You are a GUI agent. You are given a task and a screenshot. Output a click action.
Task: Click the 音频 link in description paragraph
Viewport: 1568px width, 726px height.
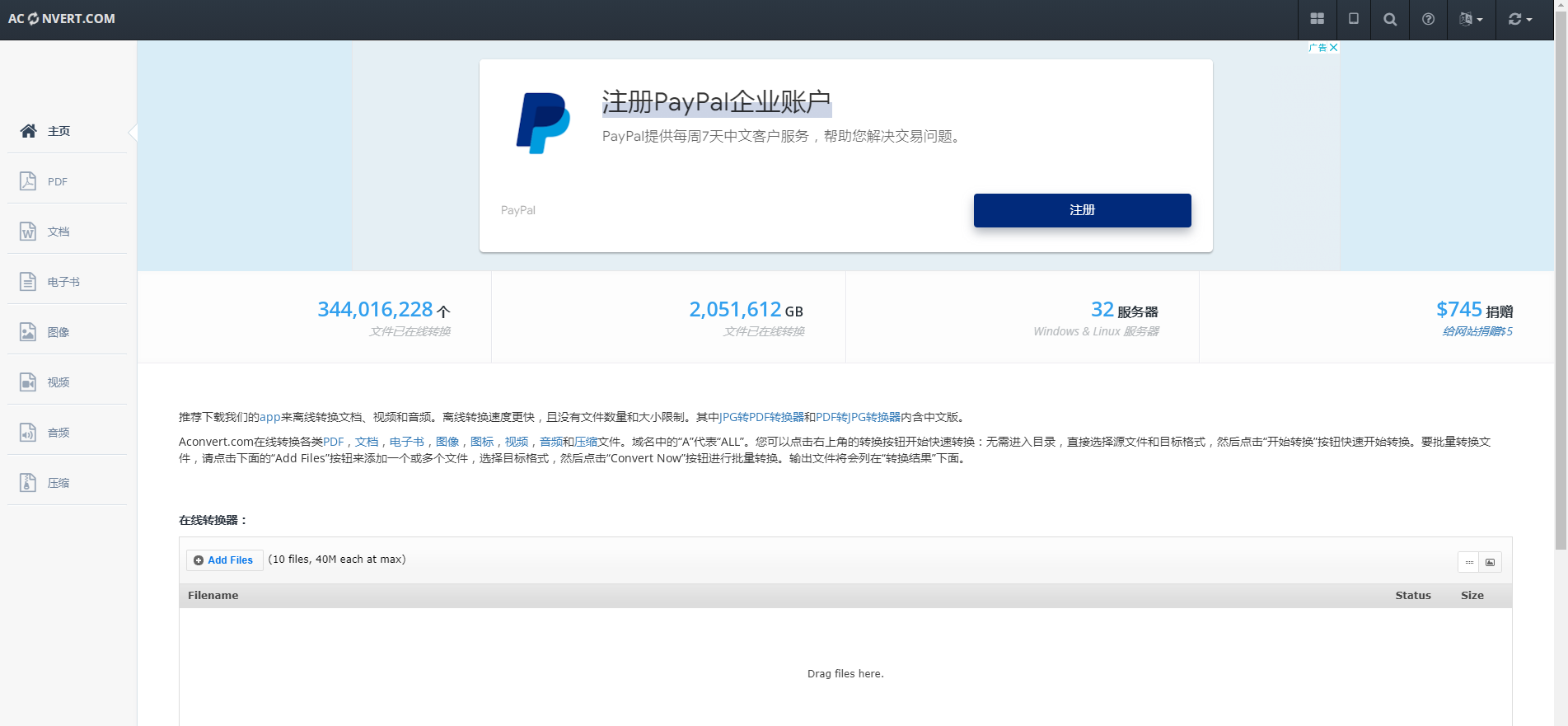551,442
